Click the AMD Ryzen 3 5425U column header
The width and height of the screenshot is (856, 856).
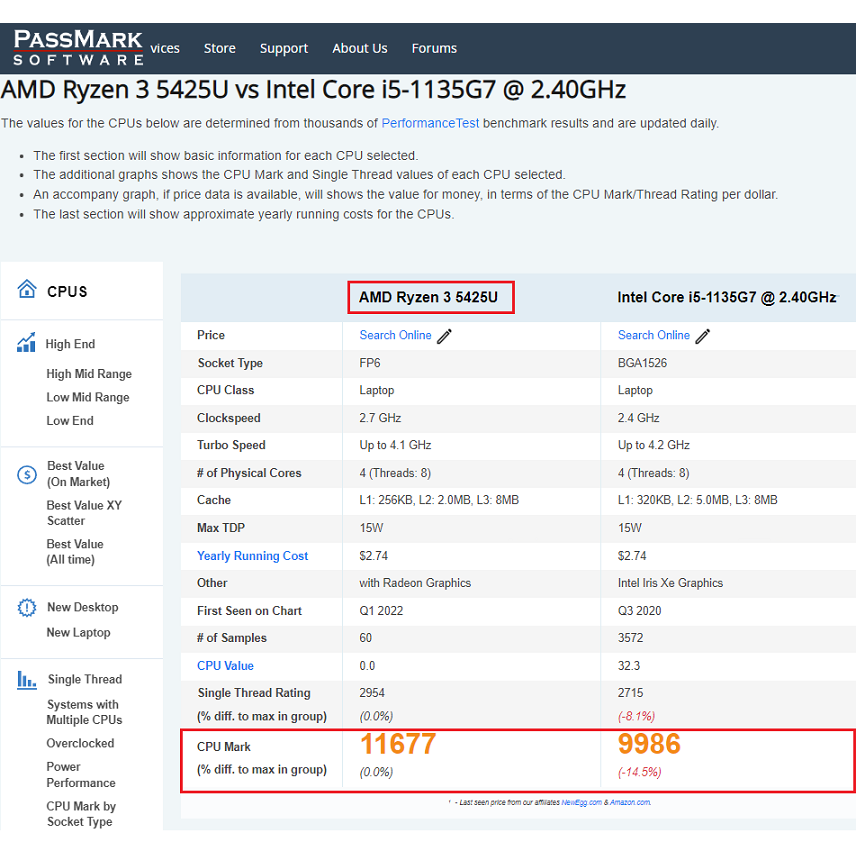(x=429, y=297)
